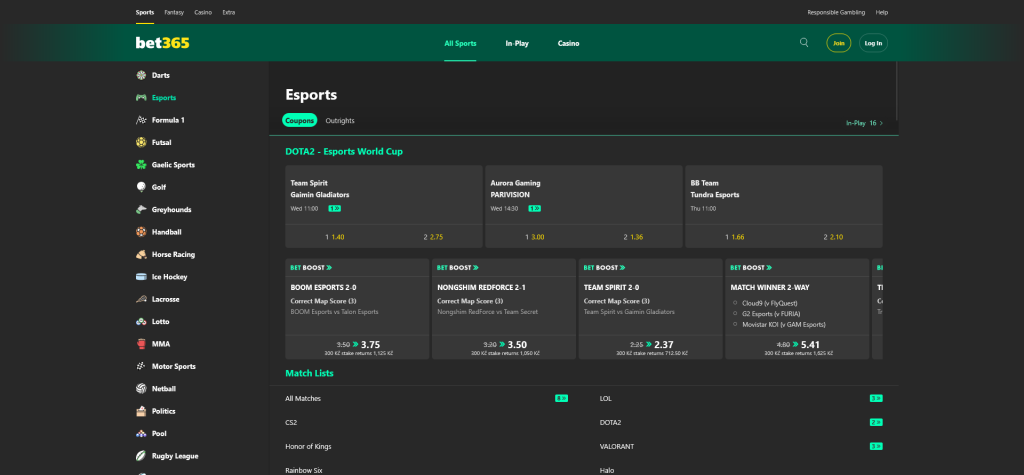Click the Join button
The height and width of the screenshot is (475, 1024).
click(x=838, y=43)
